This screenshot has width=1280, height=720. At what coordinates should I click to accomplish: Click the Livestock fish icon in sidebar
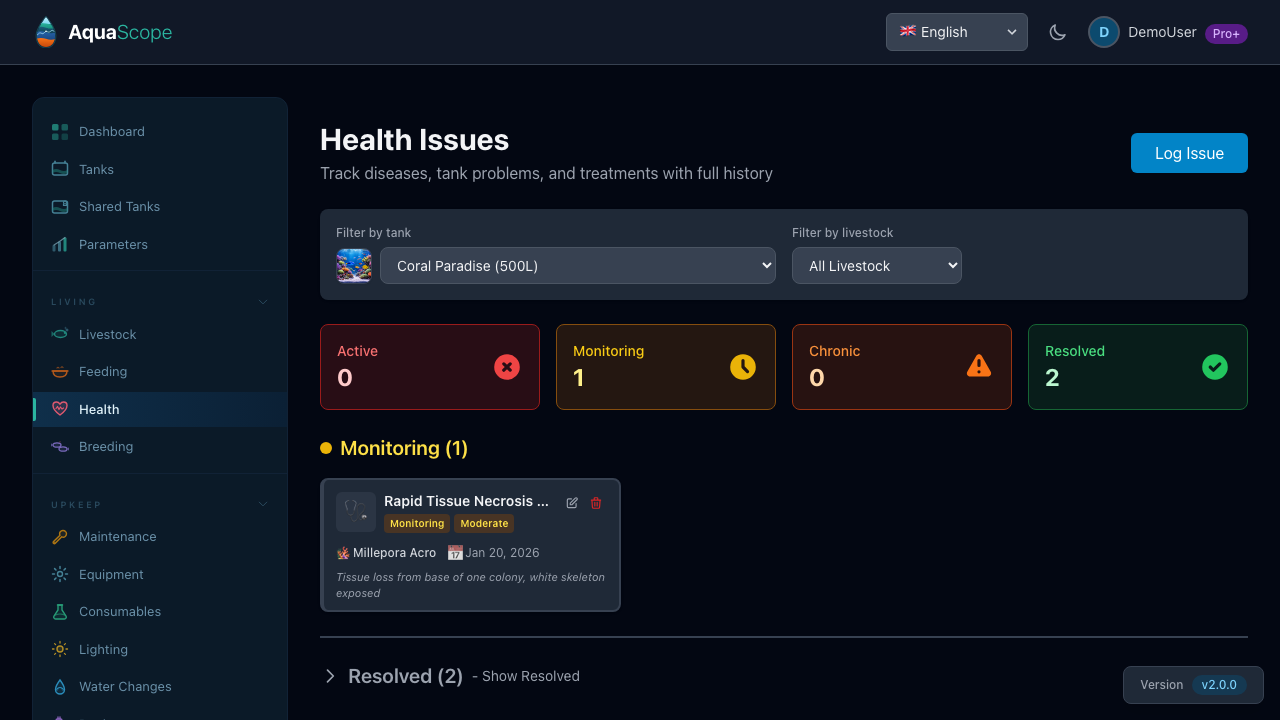click(x=60, y=334)
